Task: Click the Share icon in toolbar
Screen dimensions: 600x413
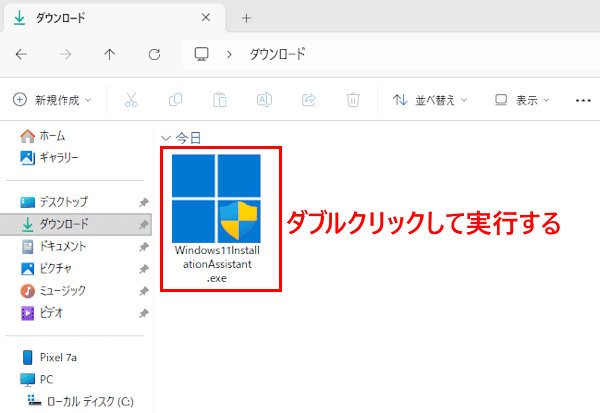Action: click(309, 100)
